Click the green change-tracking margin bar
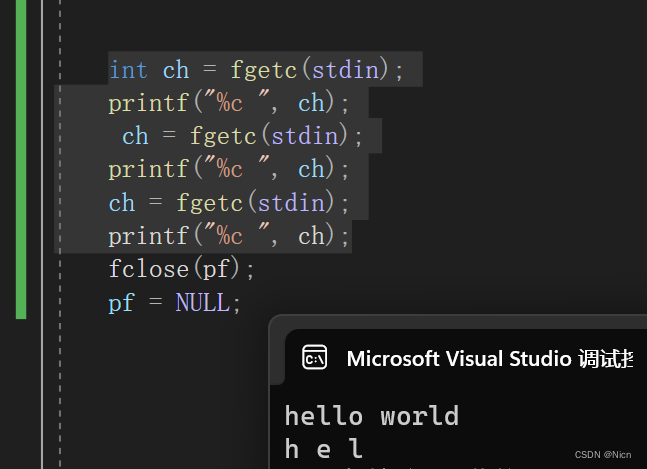 (x=21, y=159)
